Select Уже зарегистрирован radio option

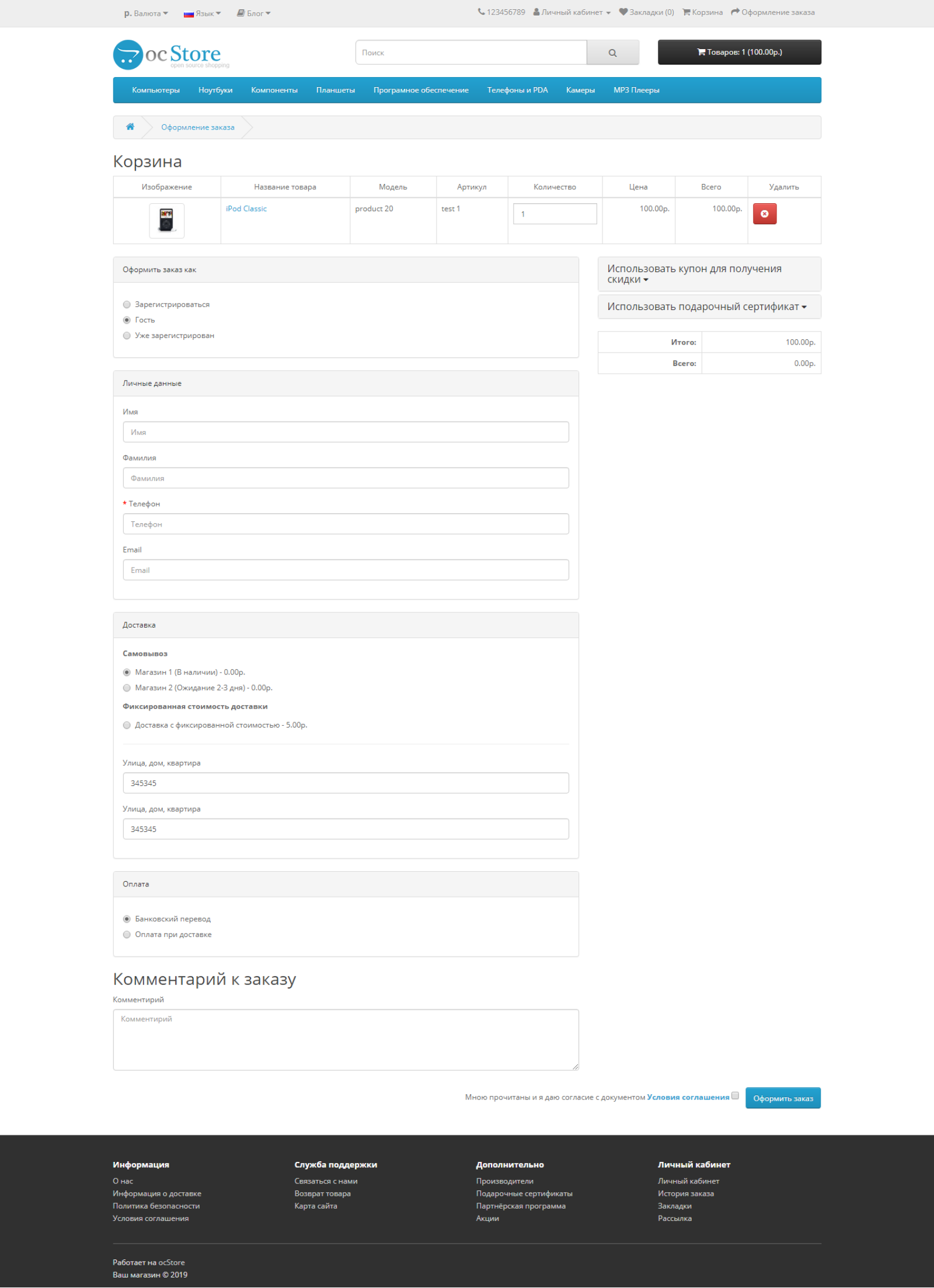coord(127,336)
